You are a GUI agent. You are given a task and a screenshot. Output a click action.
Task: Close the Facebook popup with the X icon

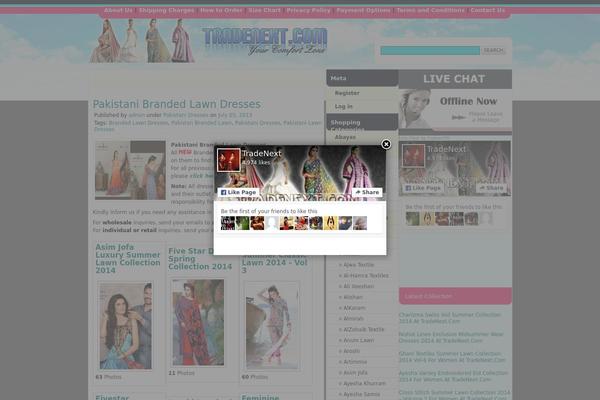[386, 144]
